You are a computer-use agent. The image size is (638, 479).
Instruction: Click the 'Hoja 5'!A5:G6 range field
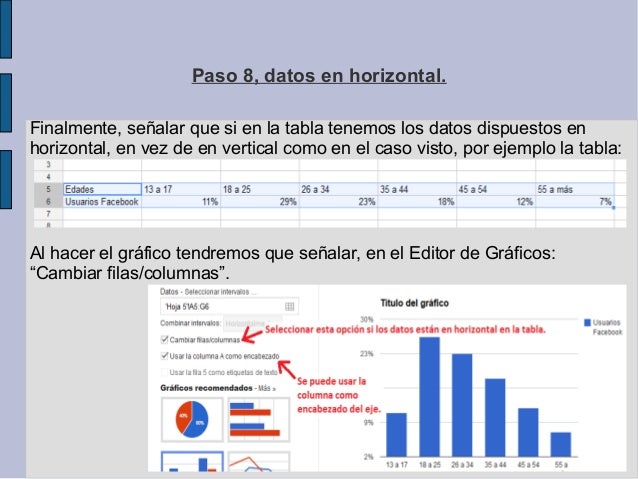(229, 306)
